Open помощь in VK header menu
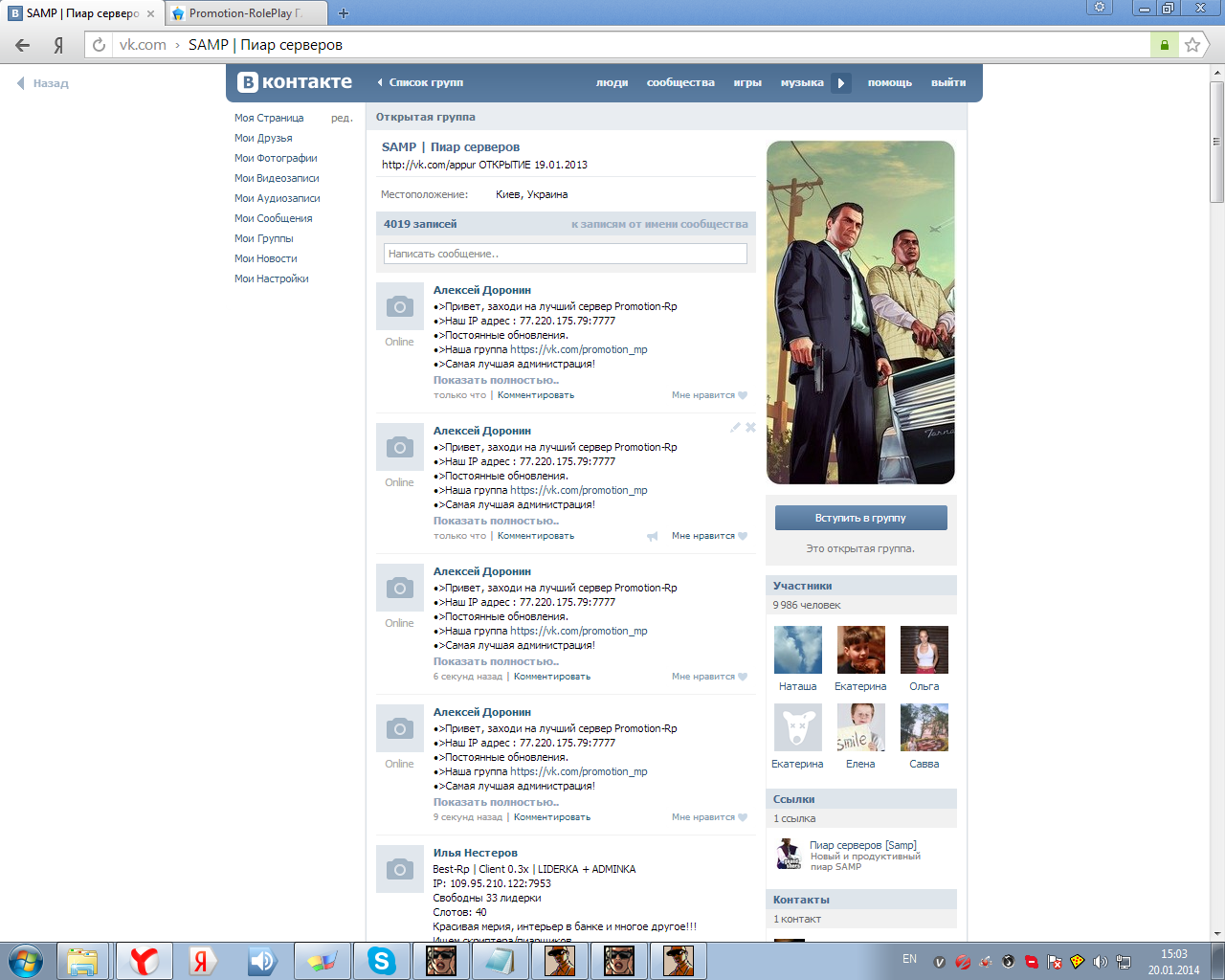The image size is (1225, 980). (890, 83)
